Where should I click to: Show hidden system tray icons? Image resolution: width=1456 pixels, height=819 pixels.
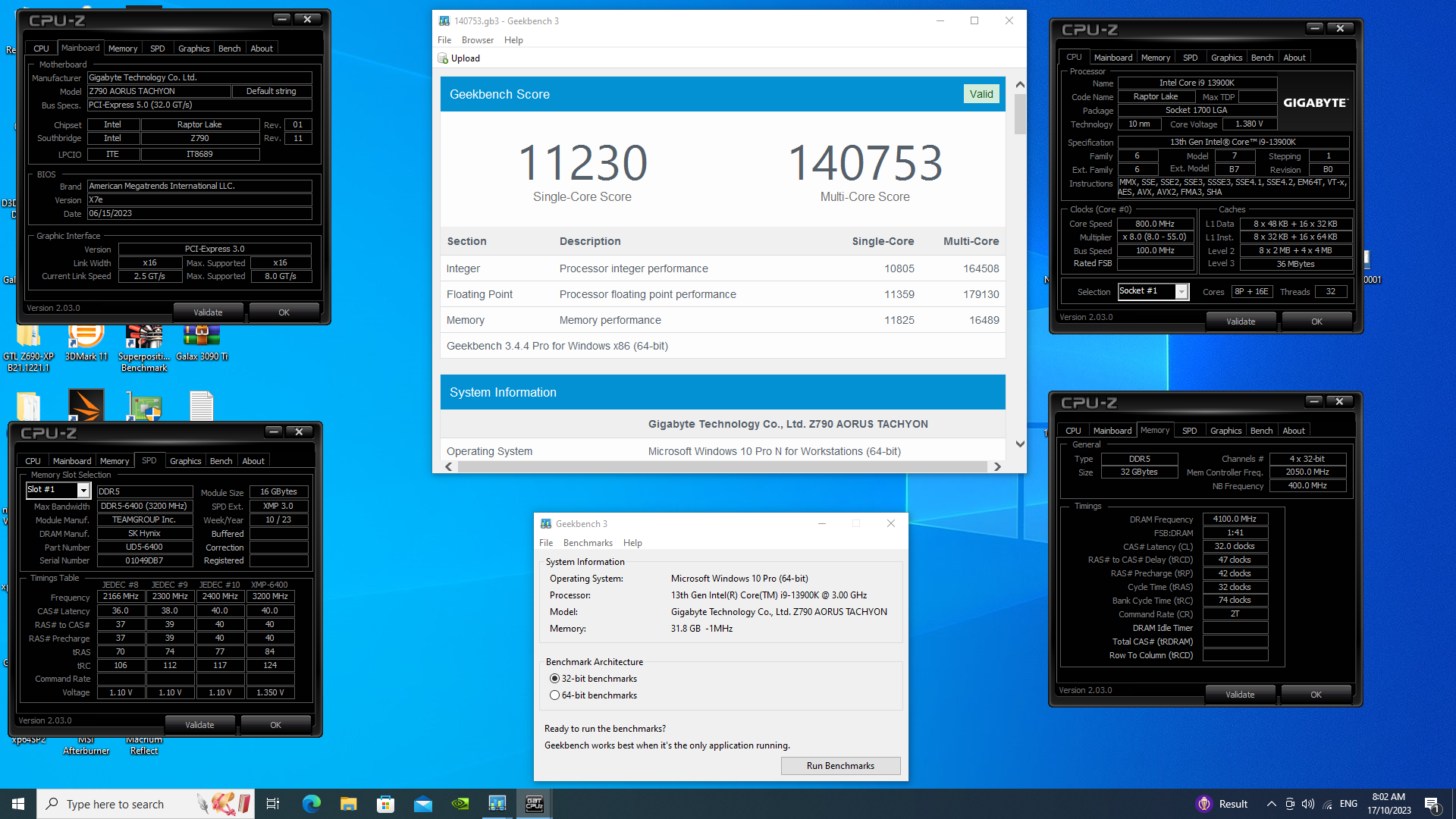click(x=1272, y=804)
